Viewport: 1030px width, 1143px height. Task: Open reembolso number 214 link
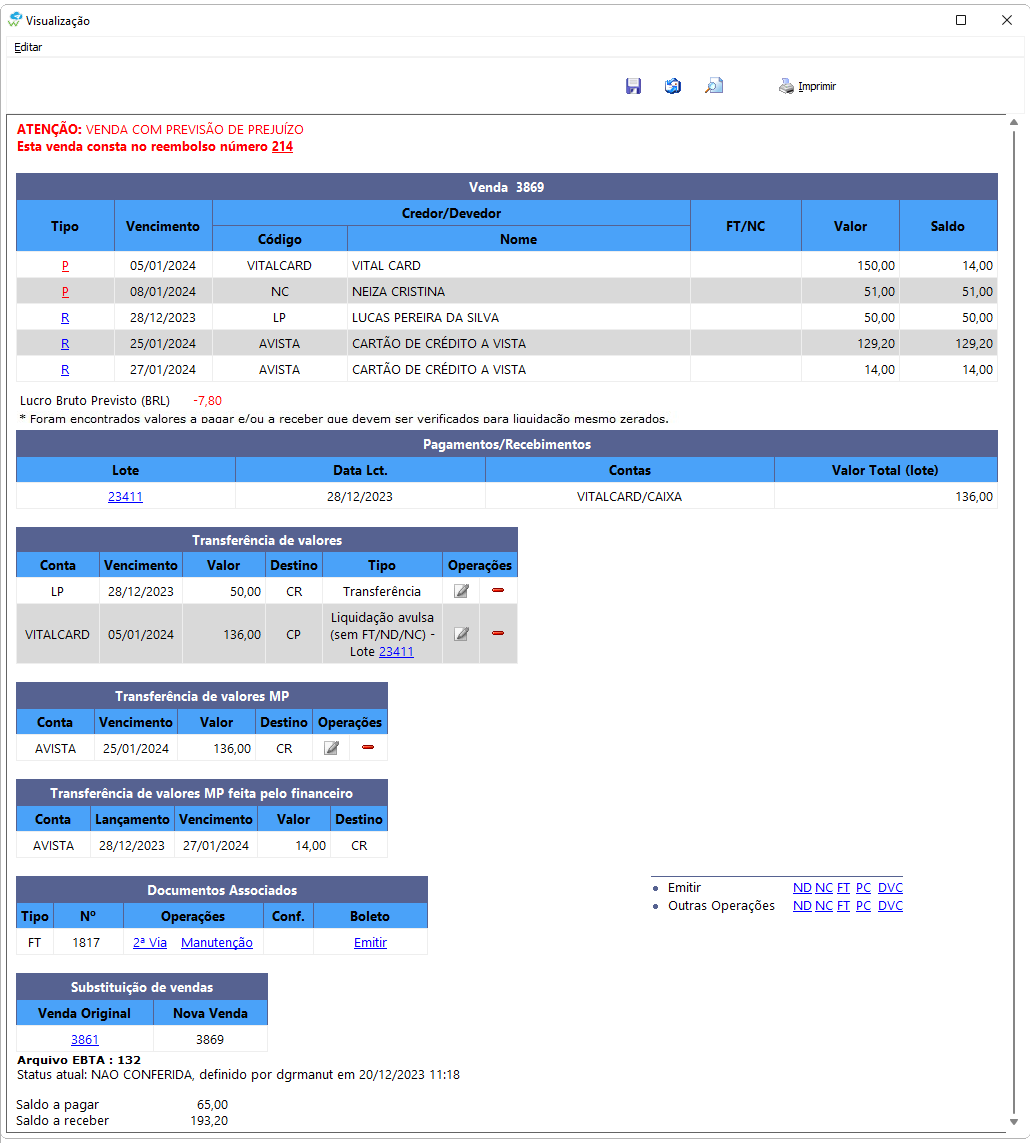click(282, 147)
